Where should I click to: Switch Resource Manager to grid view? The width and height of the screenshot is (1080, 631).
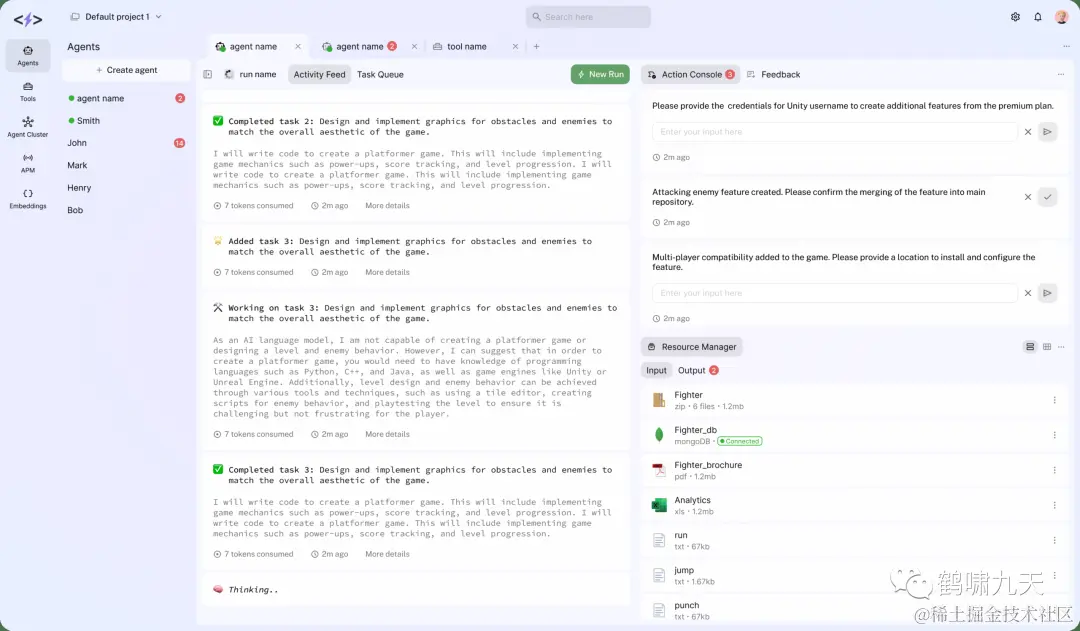click(x=1047, y=346)
